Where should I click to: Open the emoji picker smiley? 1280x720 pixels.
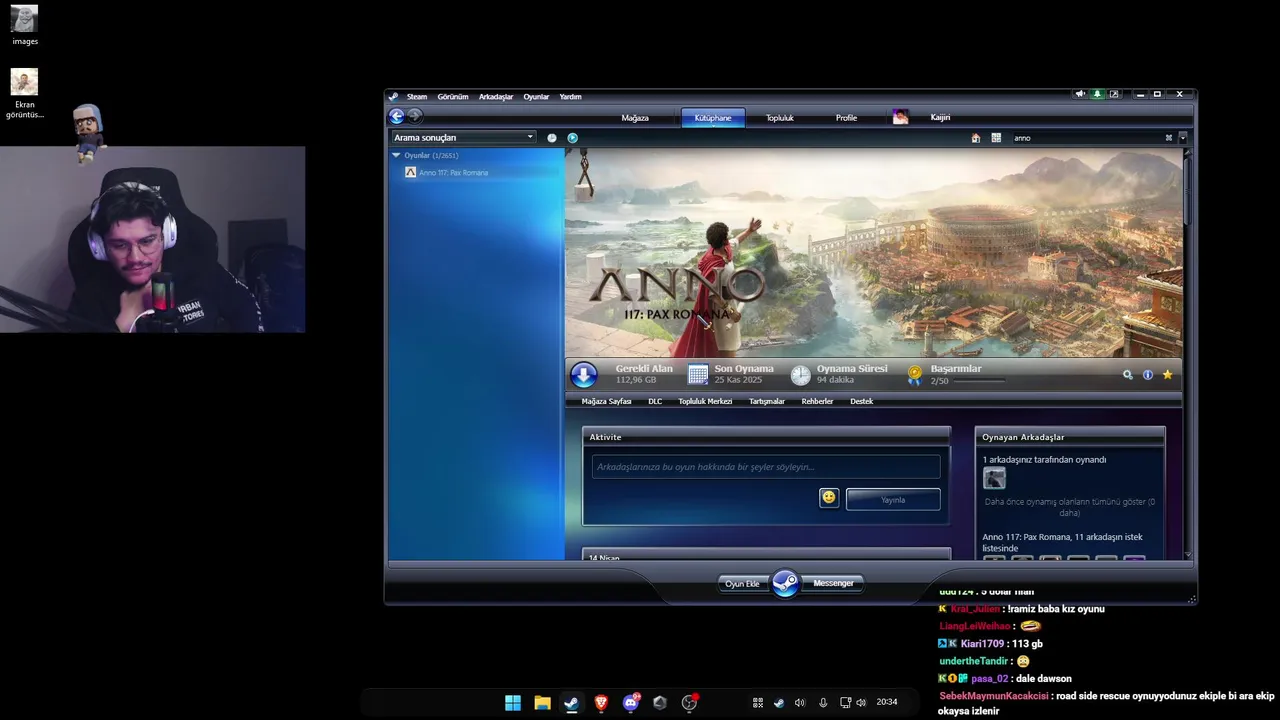coord(829,498)
